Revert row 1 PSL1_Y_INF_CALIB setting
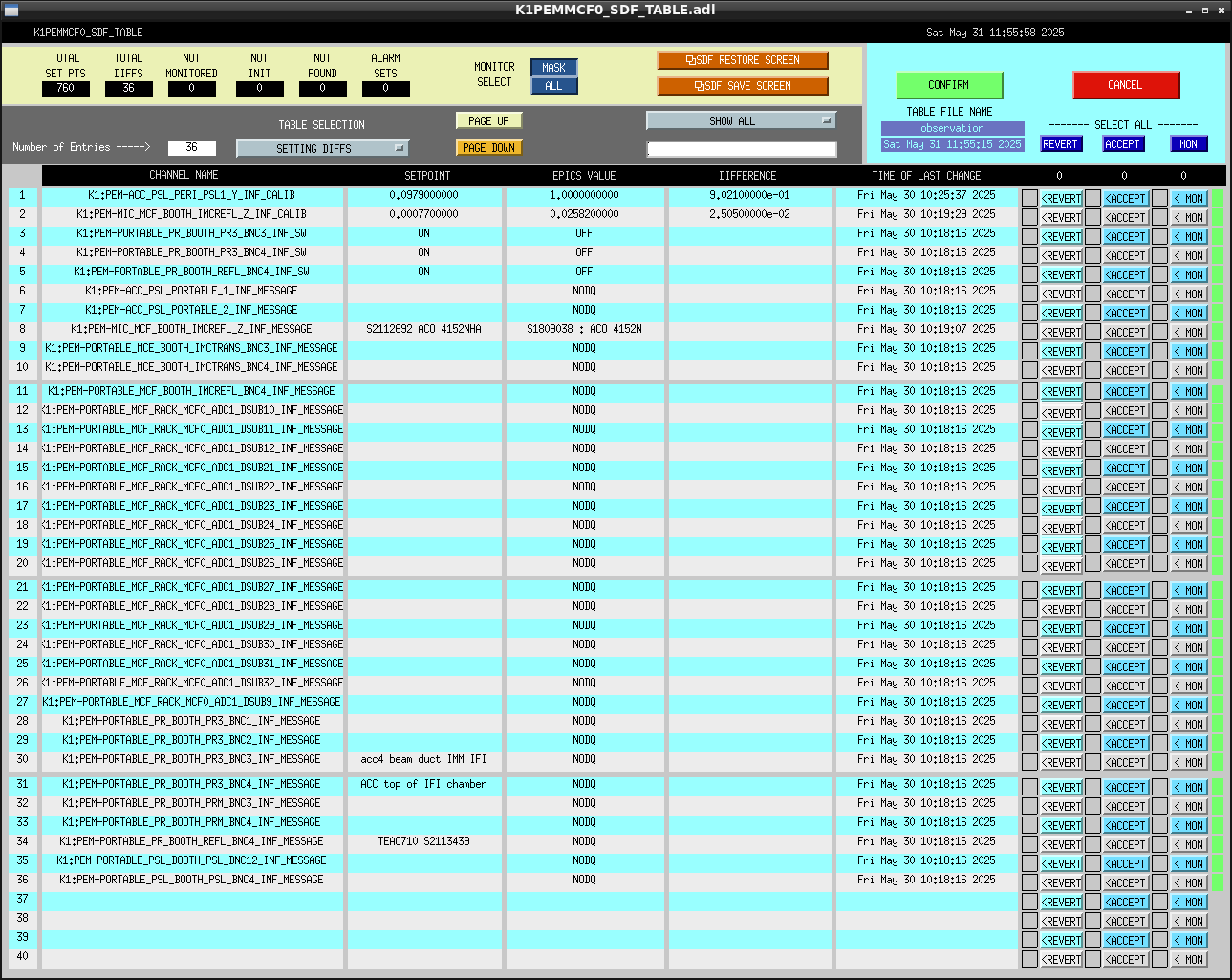 [1061, 199]
